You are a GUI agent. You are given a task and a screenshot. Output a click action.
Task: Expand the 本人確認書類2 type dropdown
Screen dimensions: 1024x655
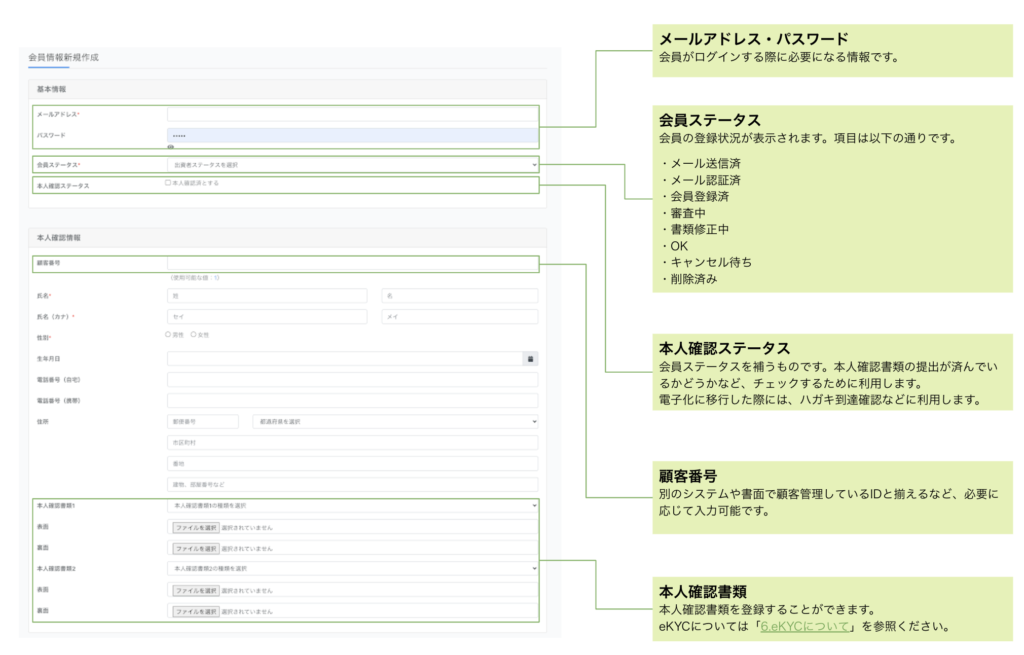click(x=352, y=568)
